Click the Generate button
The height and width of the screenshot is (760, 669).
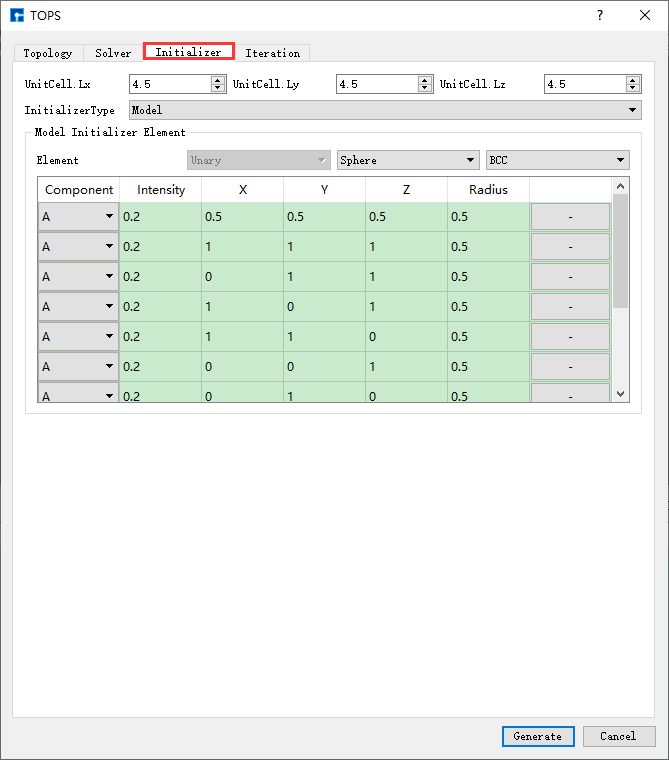[538, 736]
